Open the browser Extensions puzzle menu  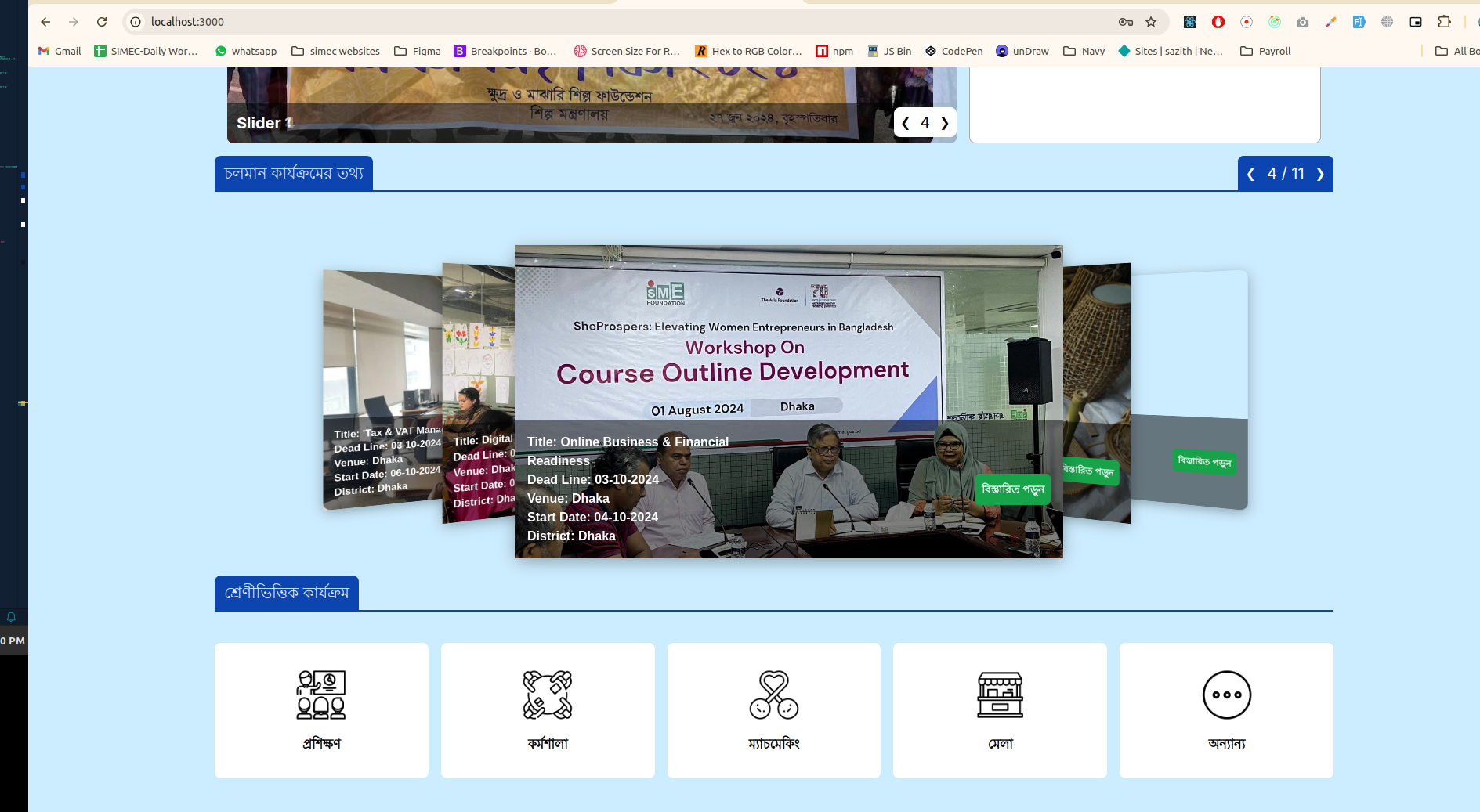coord(1444,22)
